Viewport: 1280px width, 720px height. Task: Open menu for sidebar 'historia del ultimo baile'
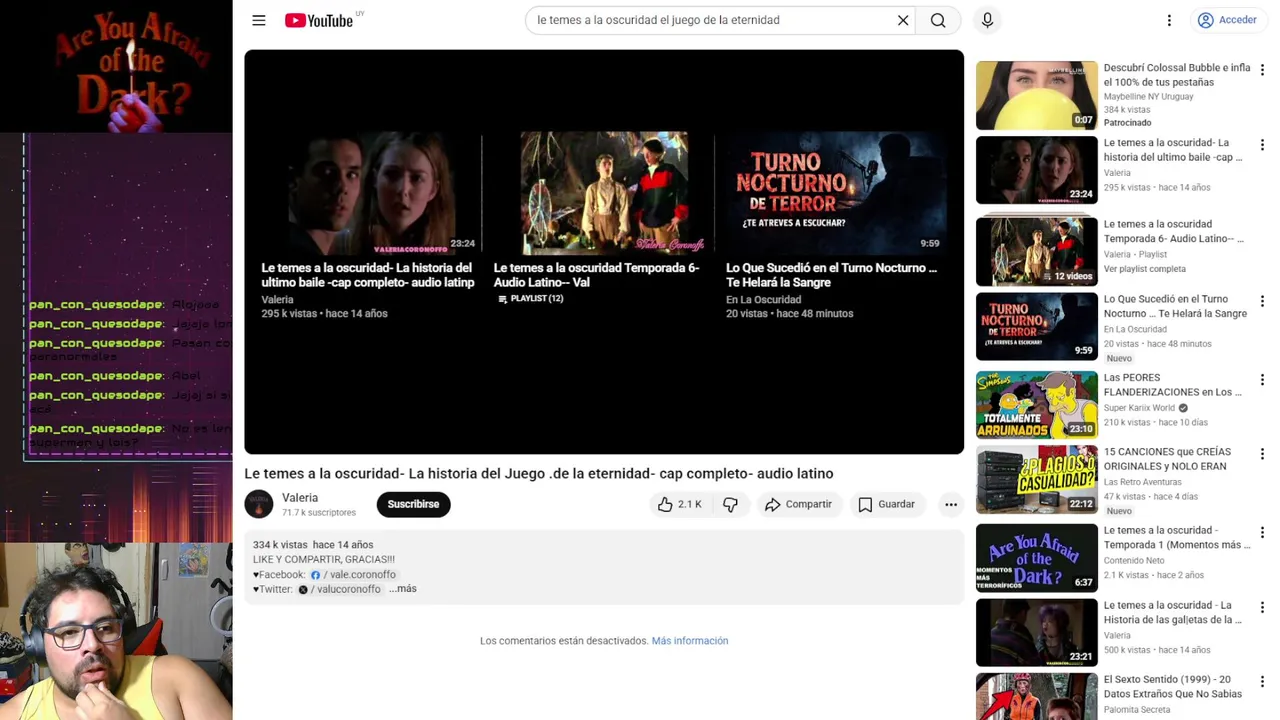pos(1262,145)
